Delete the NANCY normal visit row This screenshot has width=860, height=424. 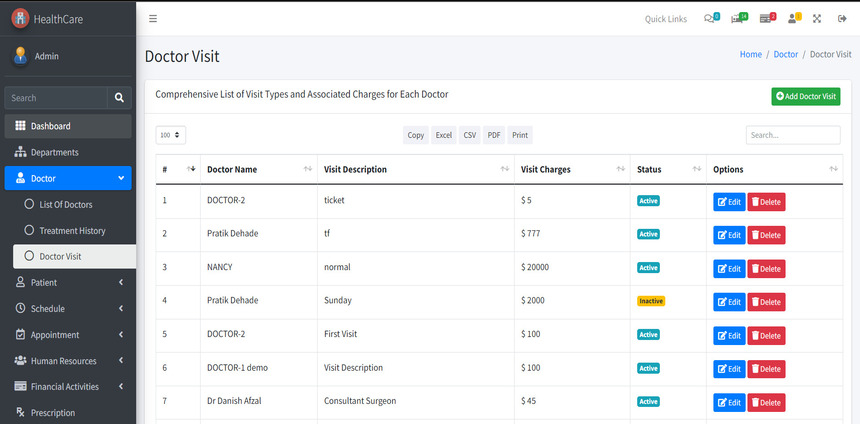tap(766, 268)
